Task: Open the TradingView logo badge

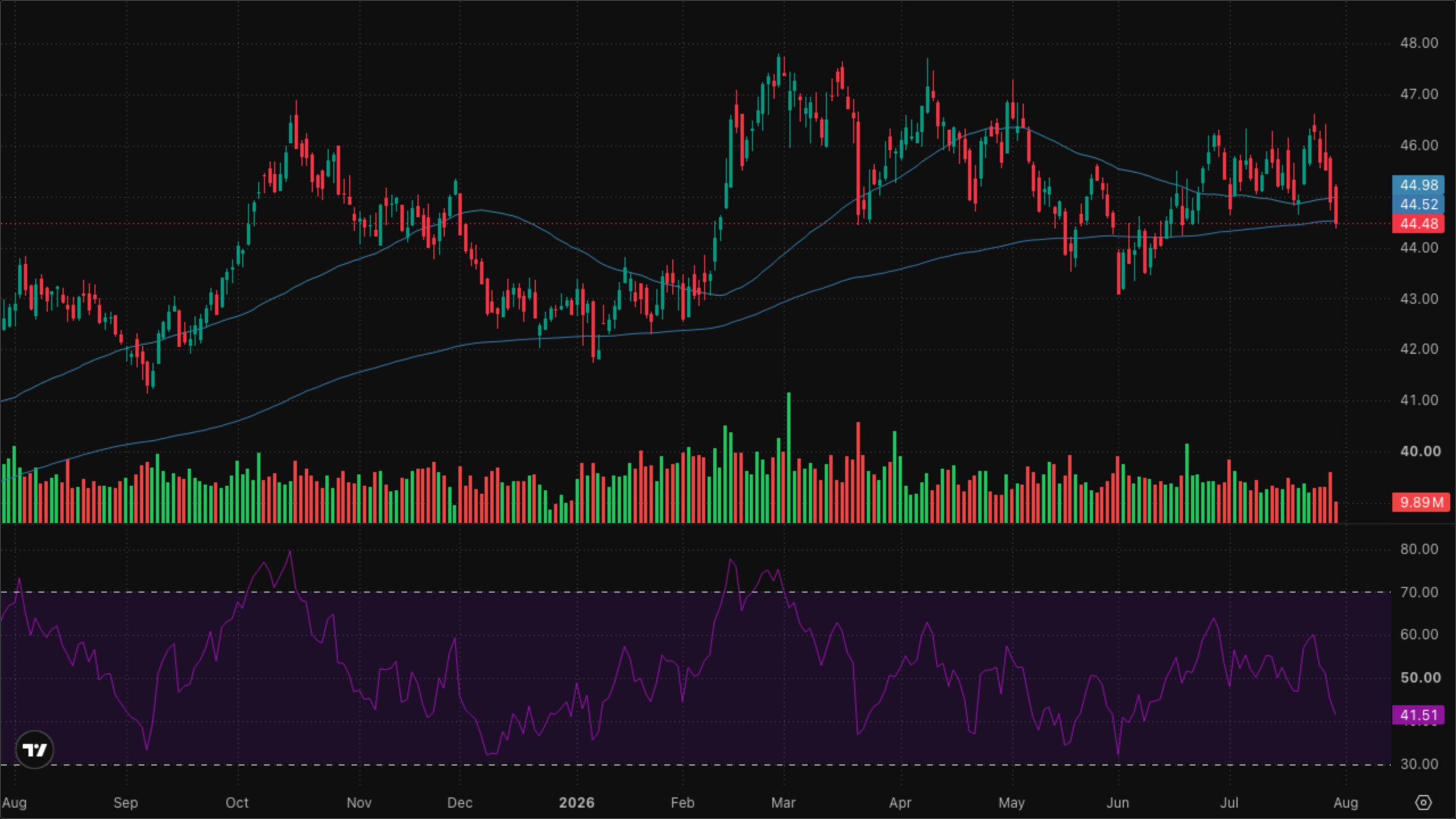Action: point(35,750)
